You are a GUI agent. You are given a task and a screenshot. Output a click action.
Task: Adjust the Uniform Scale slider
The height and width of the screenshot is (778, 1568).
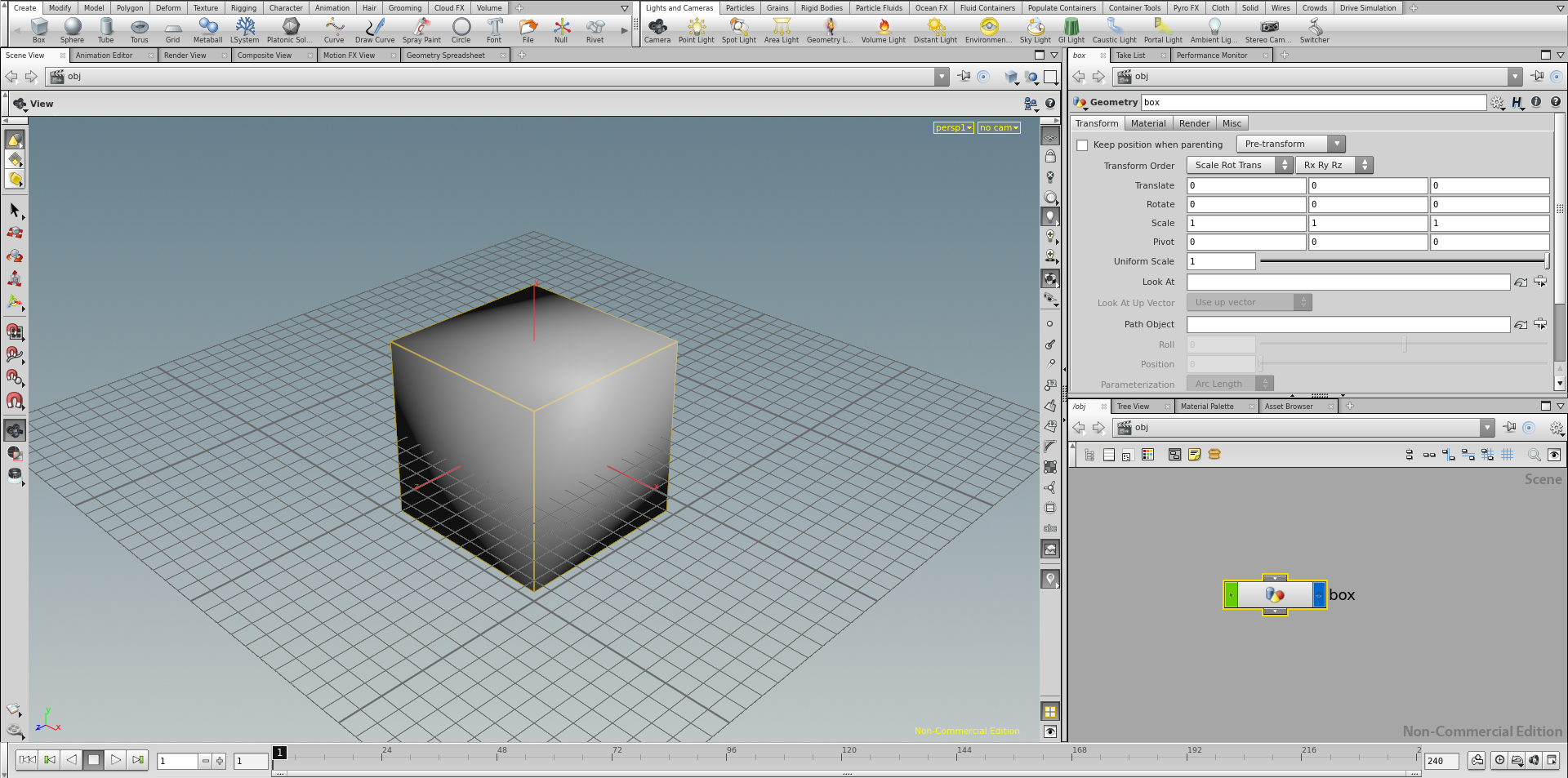1404,261
